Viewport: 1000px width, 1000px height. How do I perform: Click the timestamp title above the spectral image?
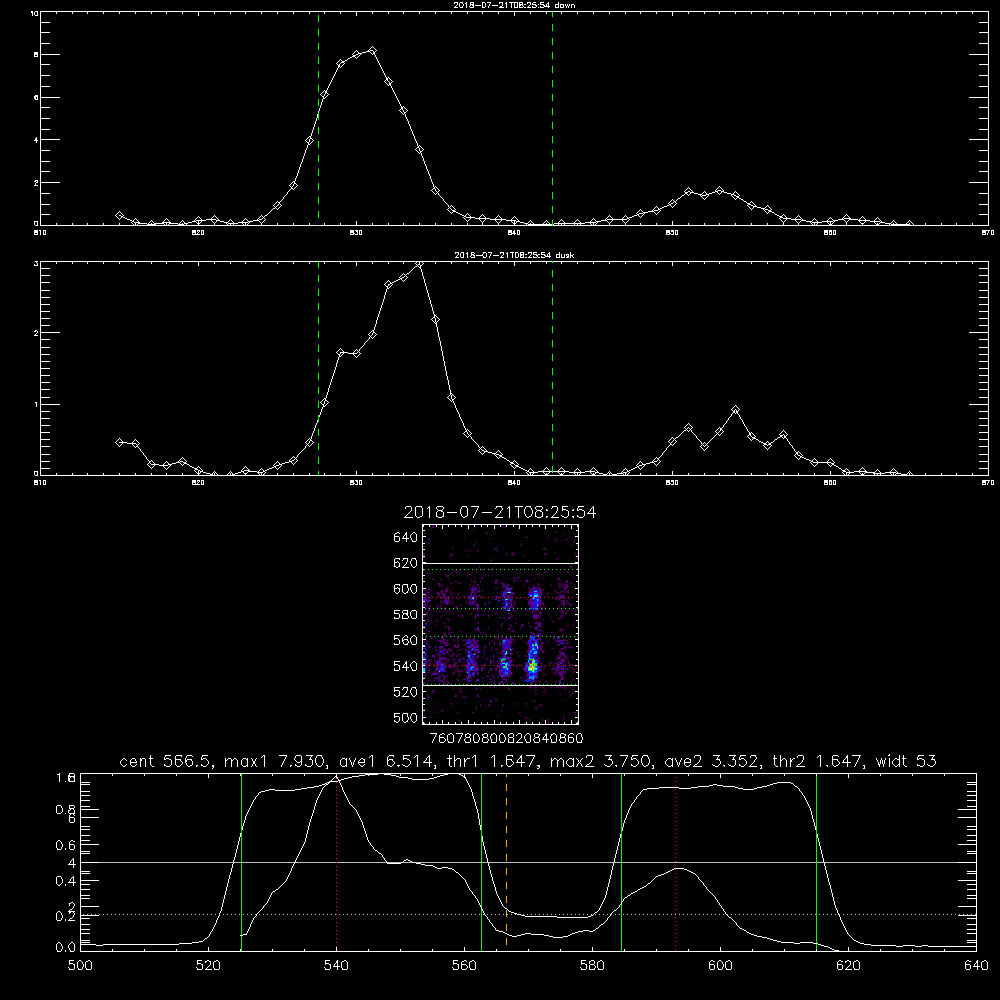click(500, 512)
